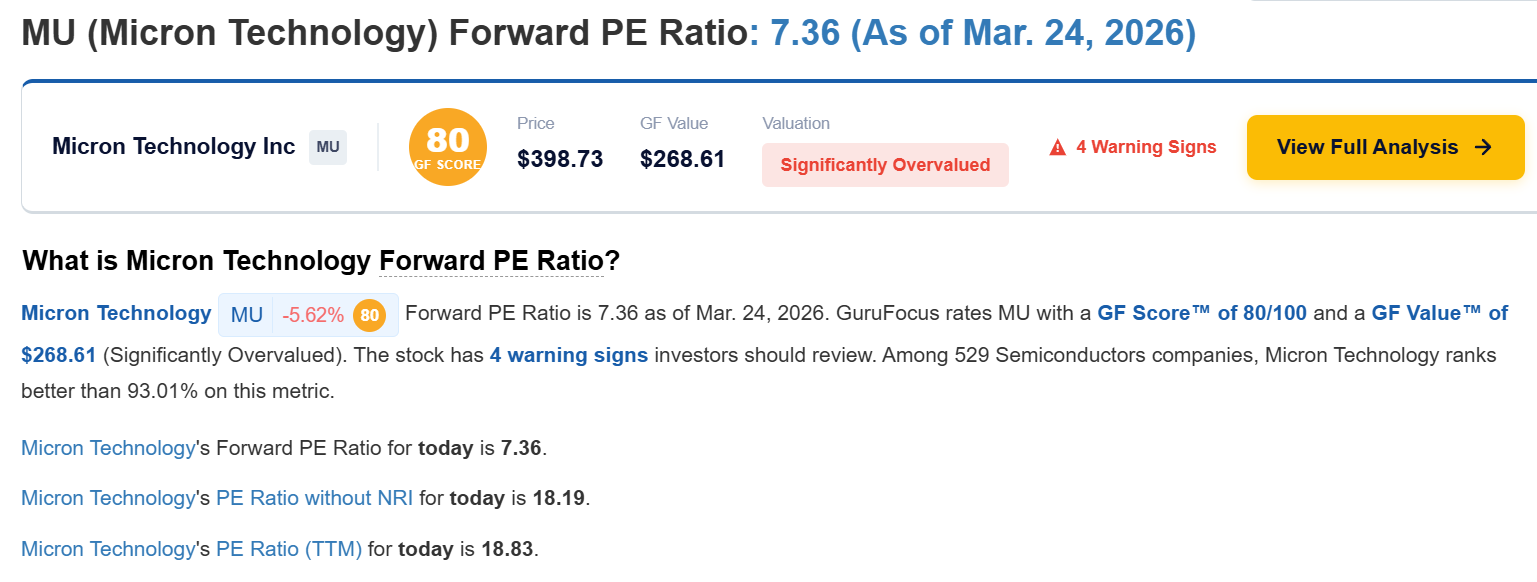Click the MU ticker badge beside company name

click(327, 147)
